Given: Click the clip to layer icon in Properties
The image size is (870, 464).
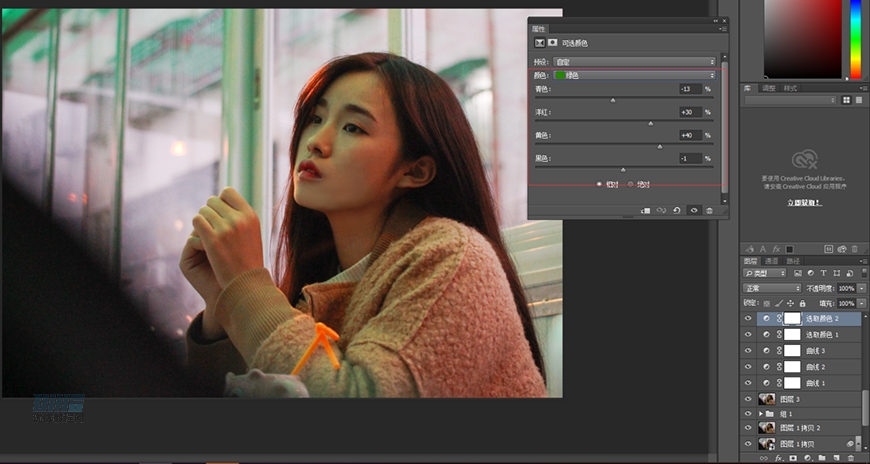Looking at the screenshot, I should click(x=645, y=210).
